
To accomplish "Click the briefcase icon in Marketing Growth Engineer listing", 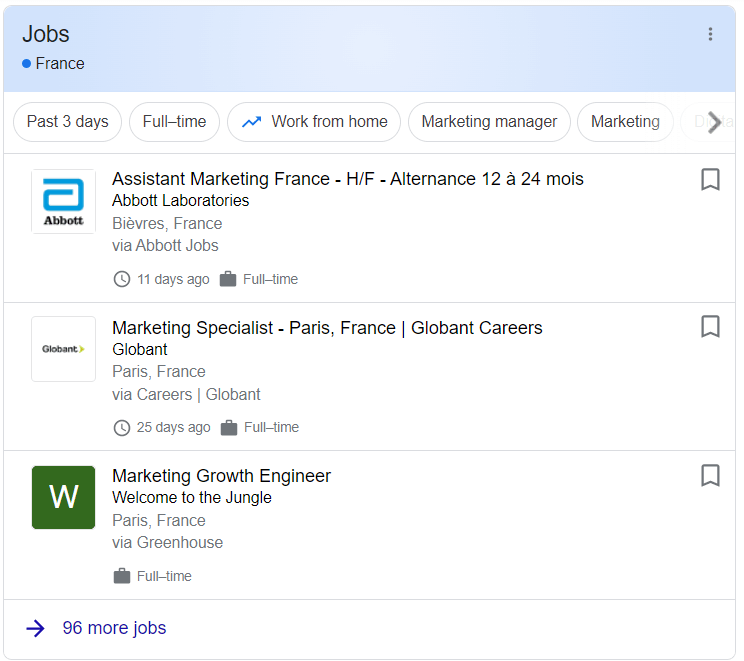I will click(122, 576).
